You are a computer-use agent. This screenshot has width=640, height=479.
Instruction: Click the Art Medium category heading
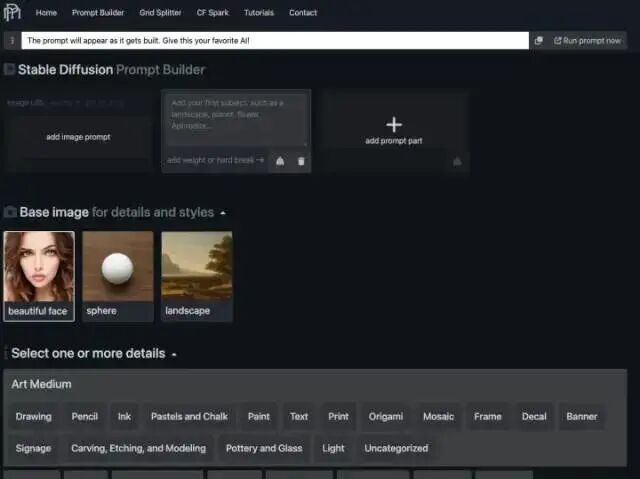coord(41,384)
